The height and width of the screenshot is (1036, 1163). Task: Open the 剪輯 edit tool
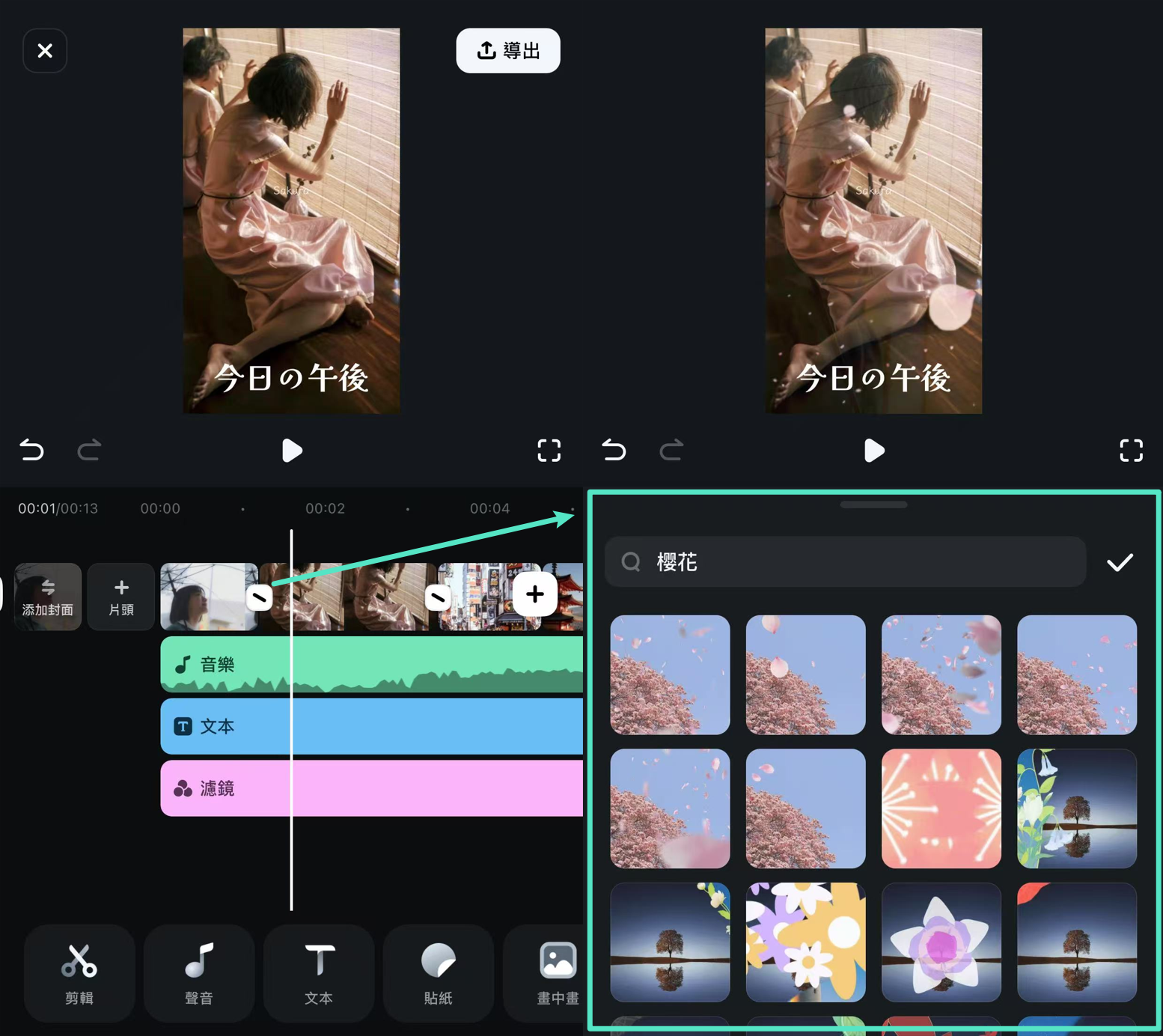pos(79,973)
